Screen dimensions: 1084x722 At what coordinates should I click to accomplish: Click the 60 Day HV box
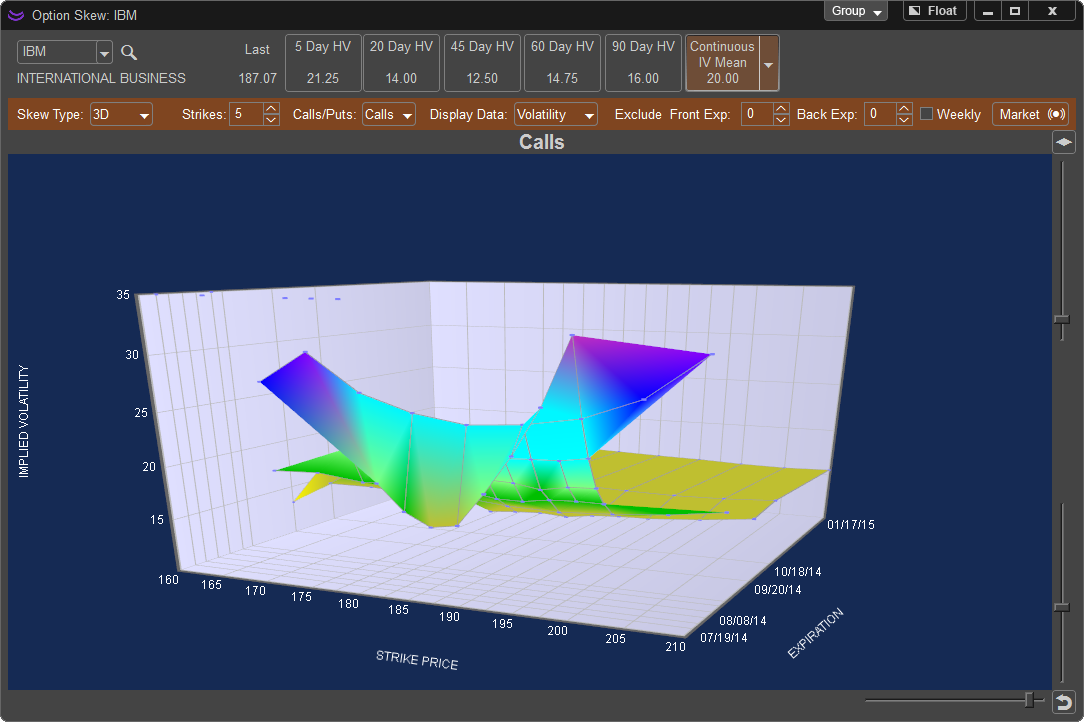(562, 63)
